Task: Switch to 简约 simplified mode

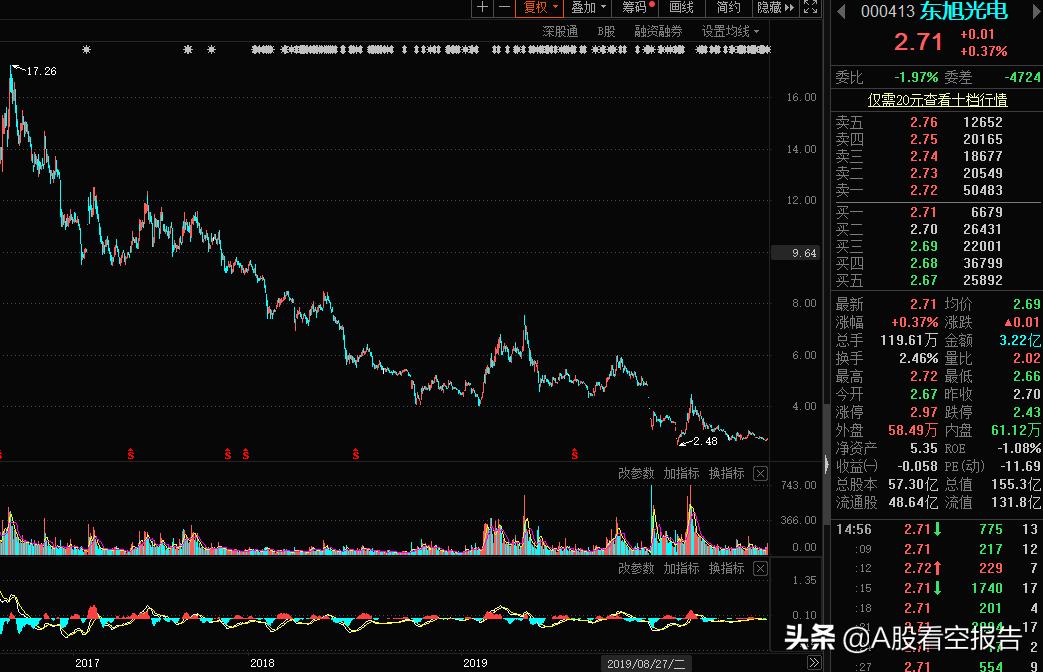Action: coord(727,8)
